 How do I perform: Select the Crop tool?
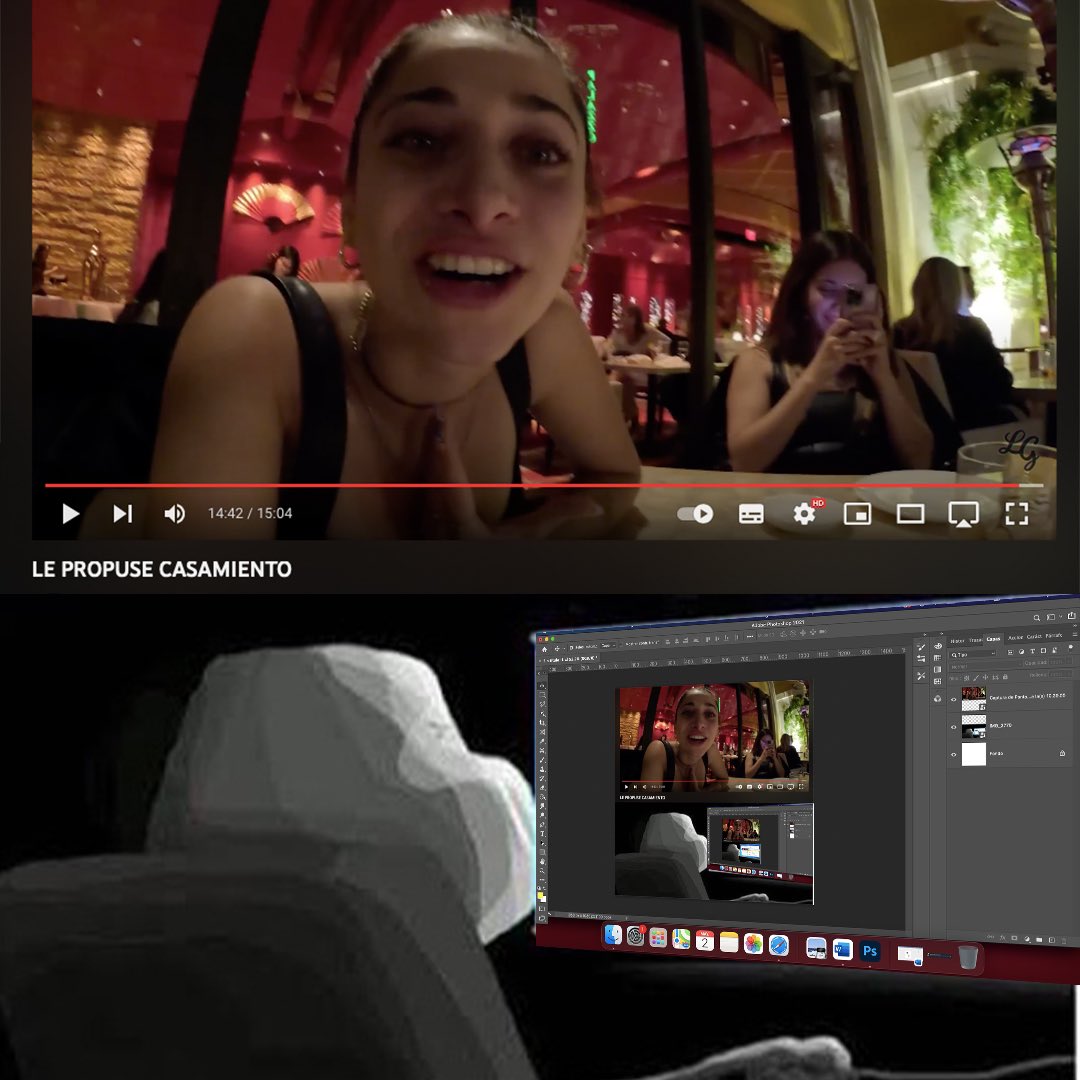pos(542,723)
